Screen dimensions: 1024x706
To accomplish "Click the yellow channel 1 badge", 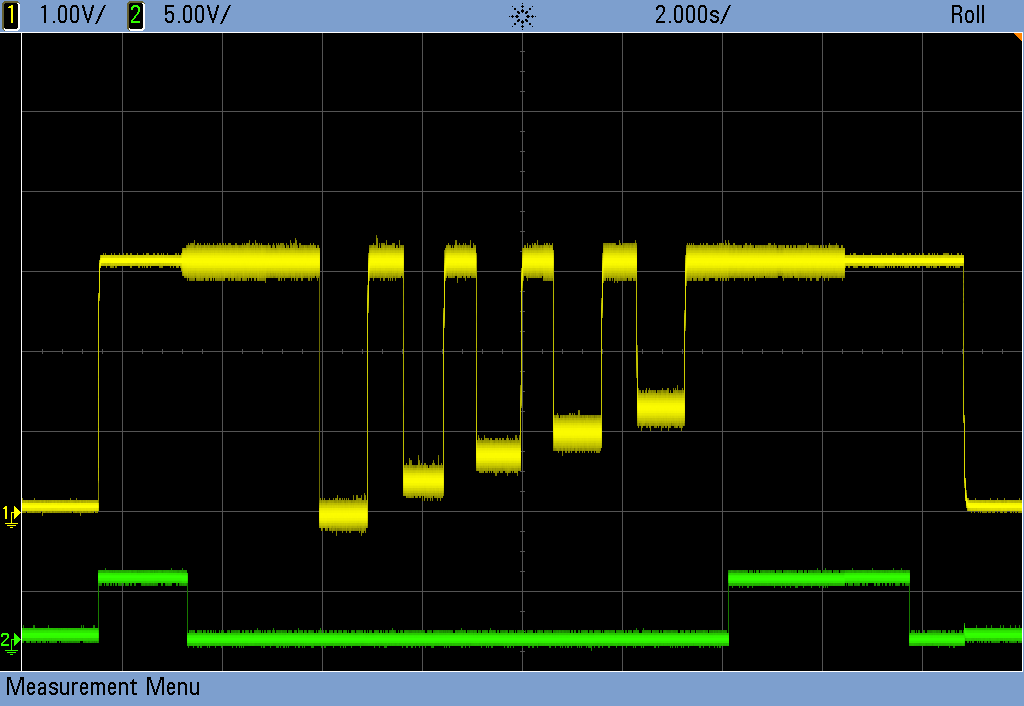I will click(x=12, y=15).
